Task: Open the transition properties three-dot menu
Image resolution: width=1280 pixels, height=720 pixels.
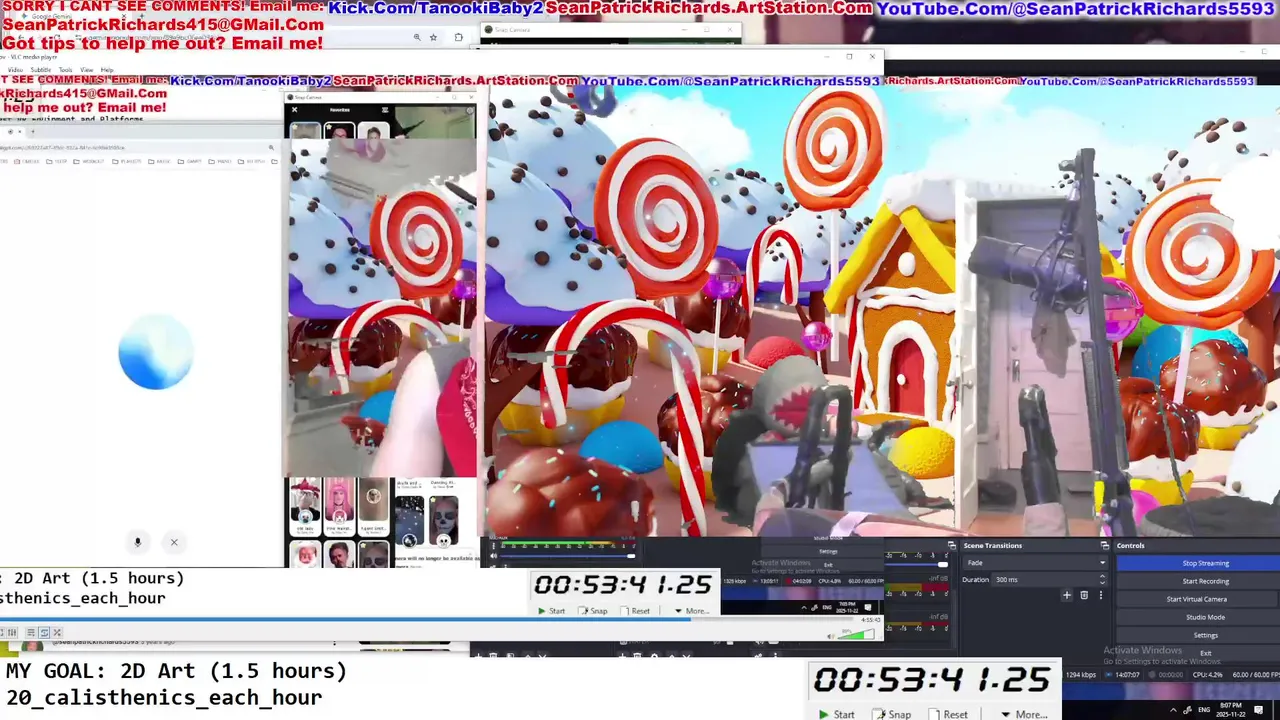Action: [x=1101, y=595]
